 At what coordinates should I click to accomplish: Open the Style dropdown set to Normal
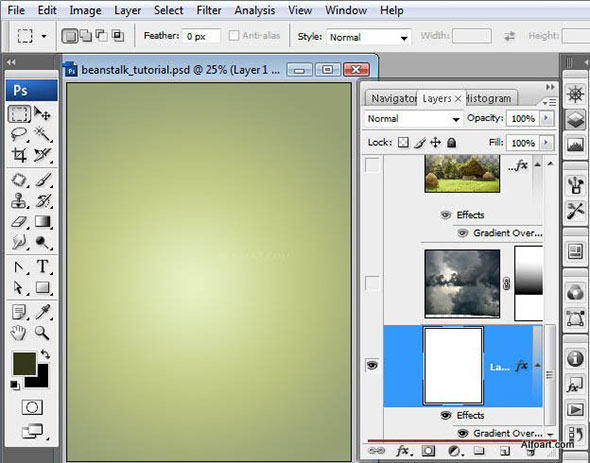[x=369, y=37]
